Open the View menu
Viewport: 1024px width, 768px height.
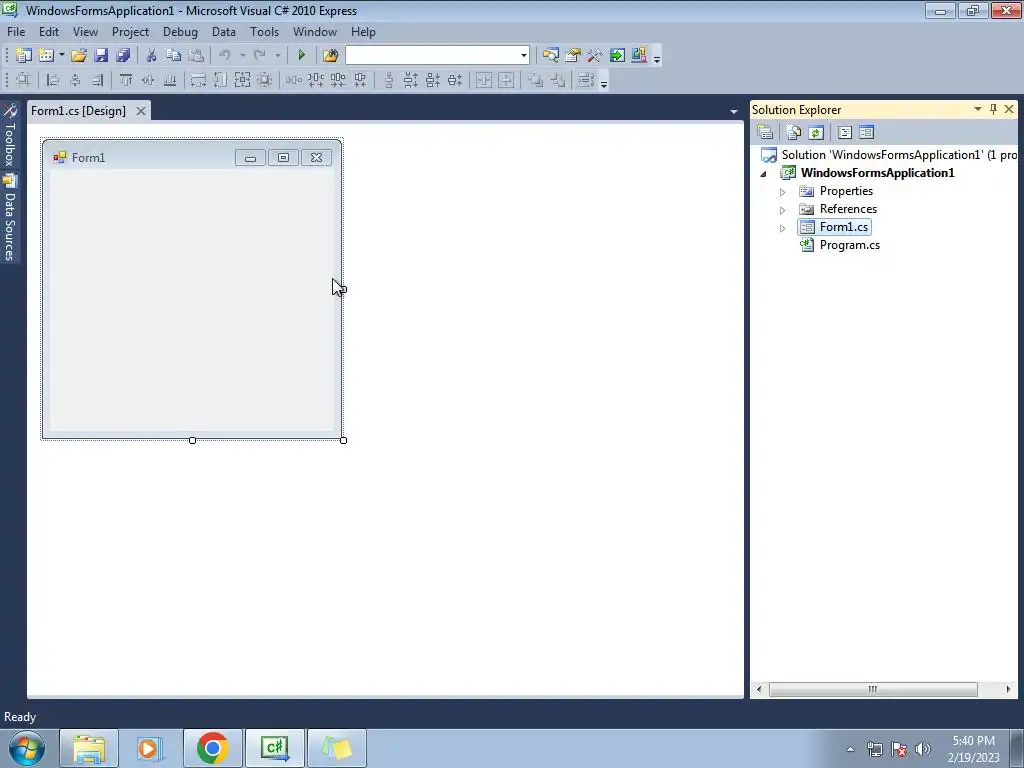[86, 32]
